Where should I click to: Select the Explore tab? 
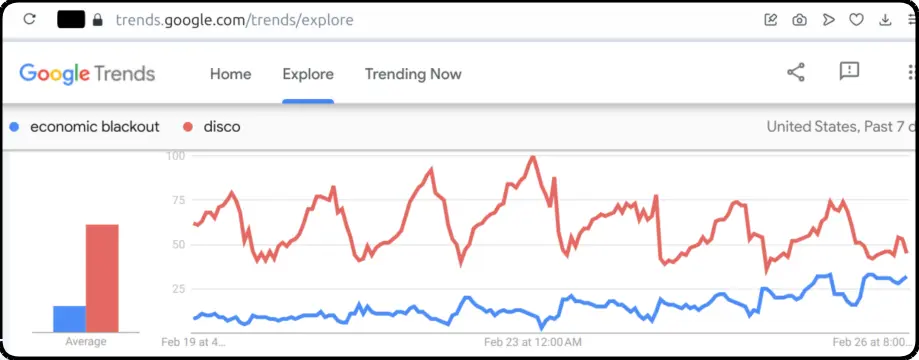click(308, 74)
